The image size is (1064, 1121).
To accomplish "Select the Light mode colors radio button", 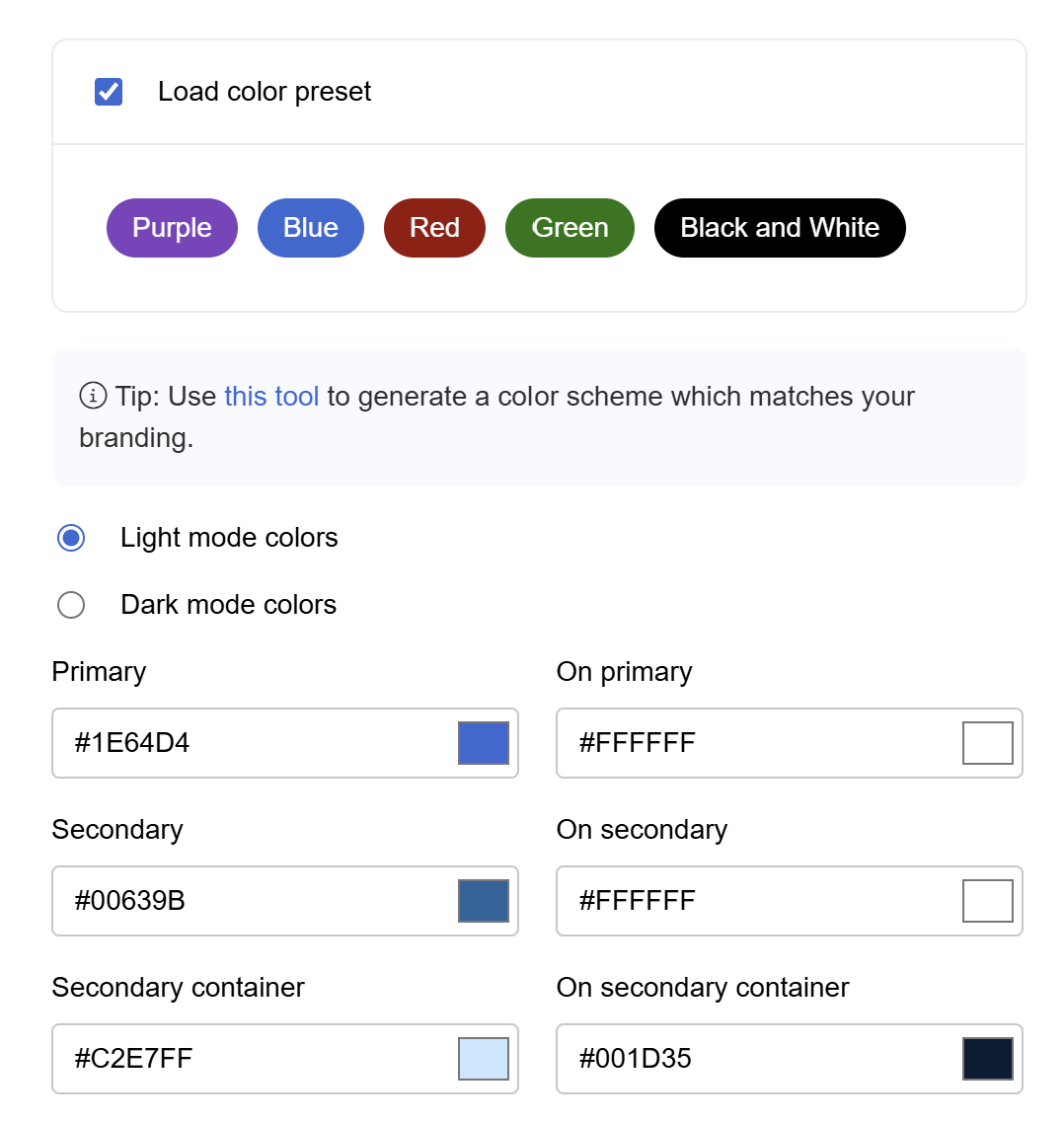I will 71,538.
